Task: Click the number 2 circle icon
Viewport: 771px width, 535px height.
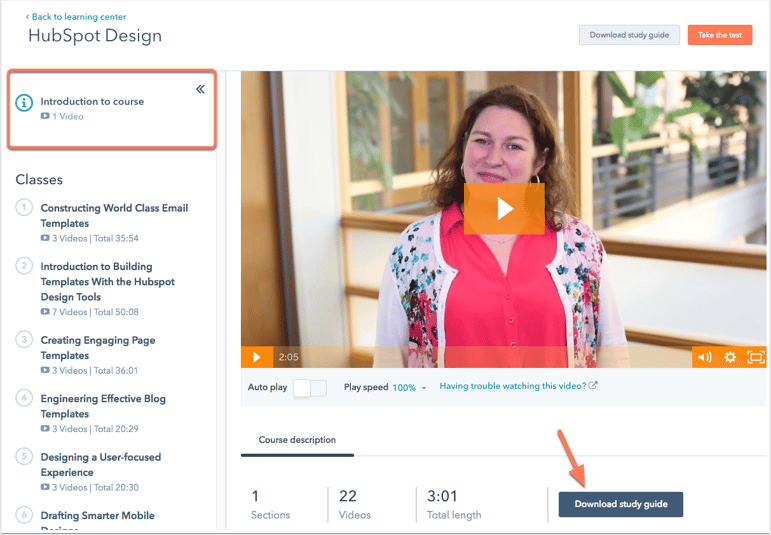Action: click(x=24, y=266)
